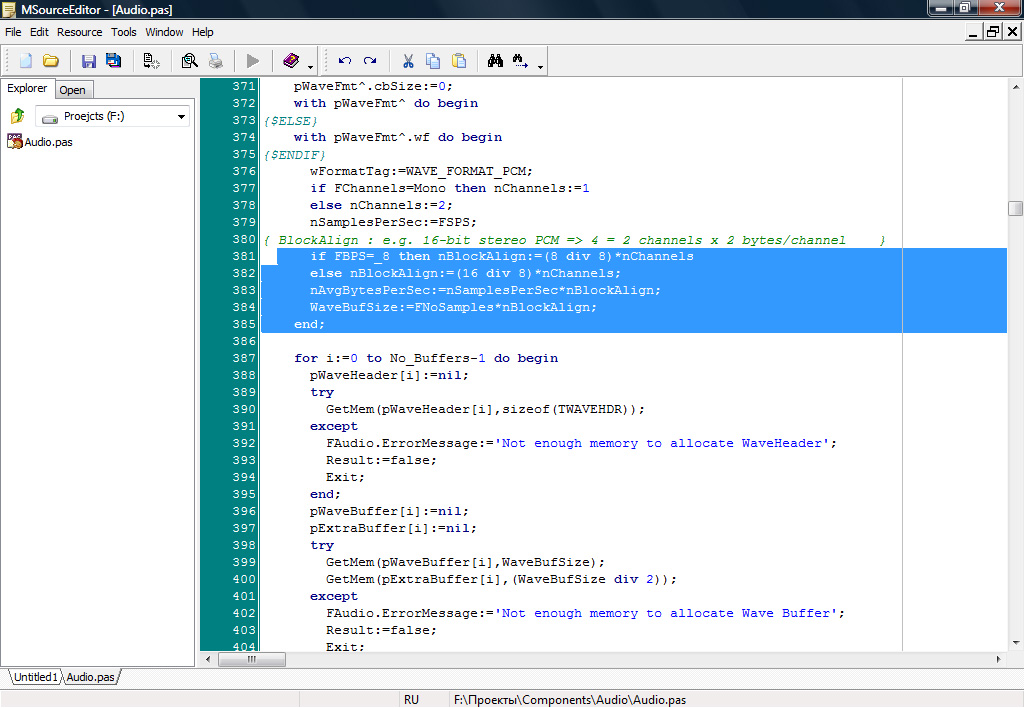Go up a folder in Explorer
This screenshot has width=1024, height=708.
[17, 115]
